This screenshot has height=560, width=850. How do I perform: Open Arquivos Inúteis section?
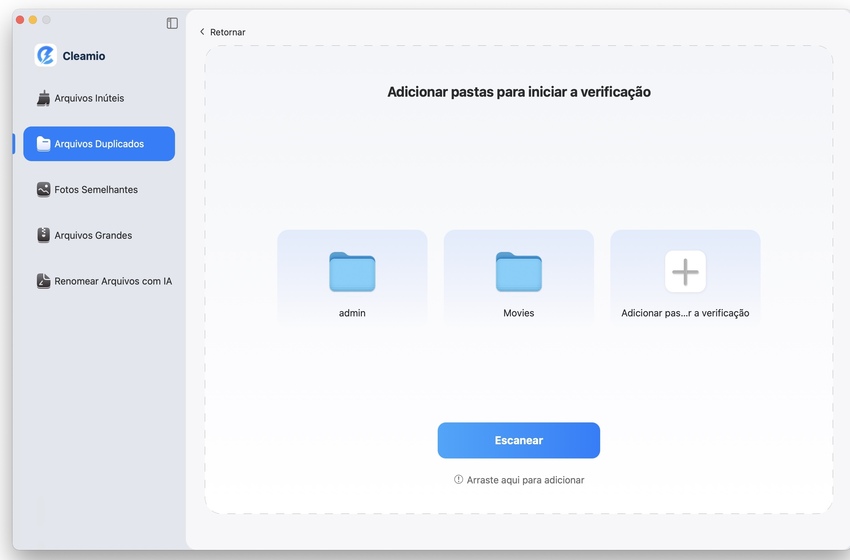81,98
